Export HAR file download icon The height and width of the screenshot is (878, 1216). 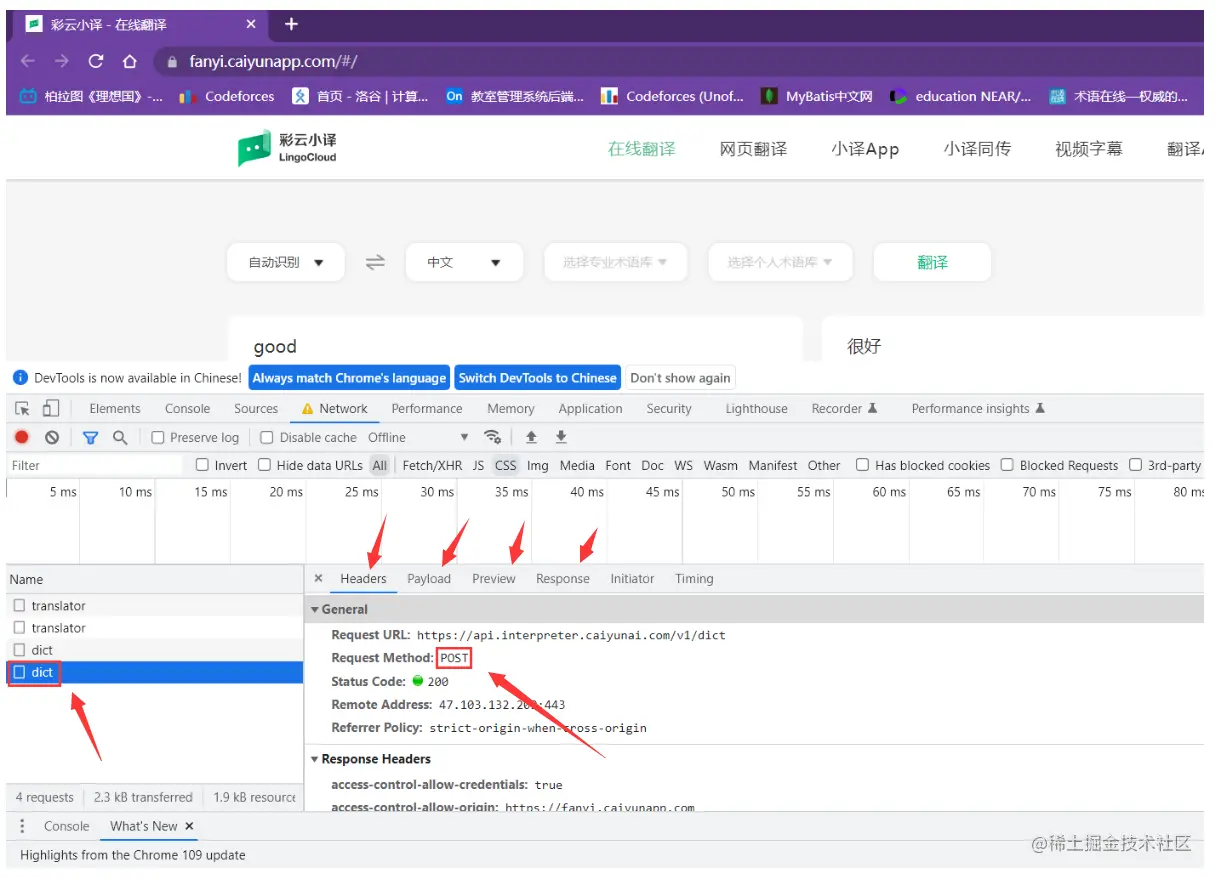[x=561, y=437]
